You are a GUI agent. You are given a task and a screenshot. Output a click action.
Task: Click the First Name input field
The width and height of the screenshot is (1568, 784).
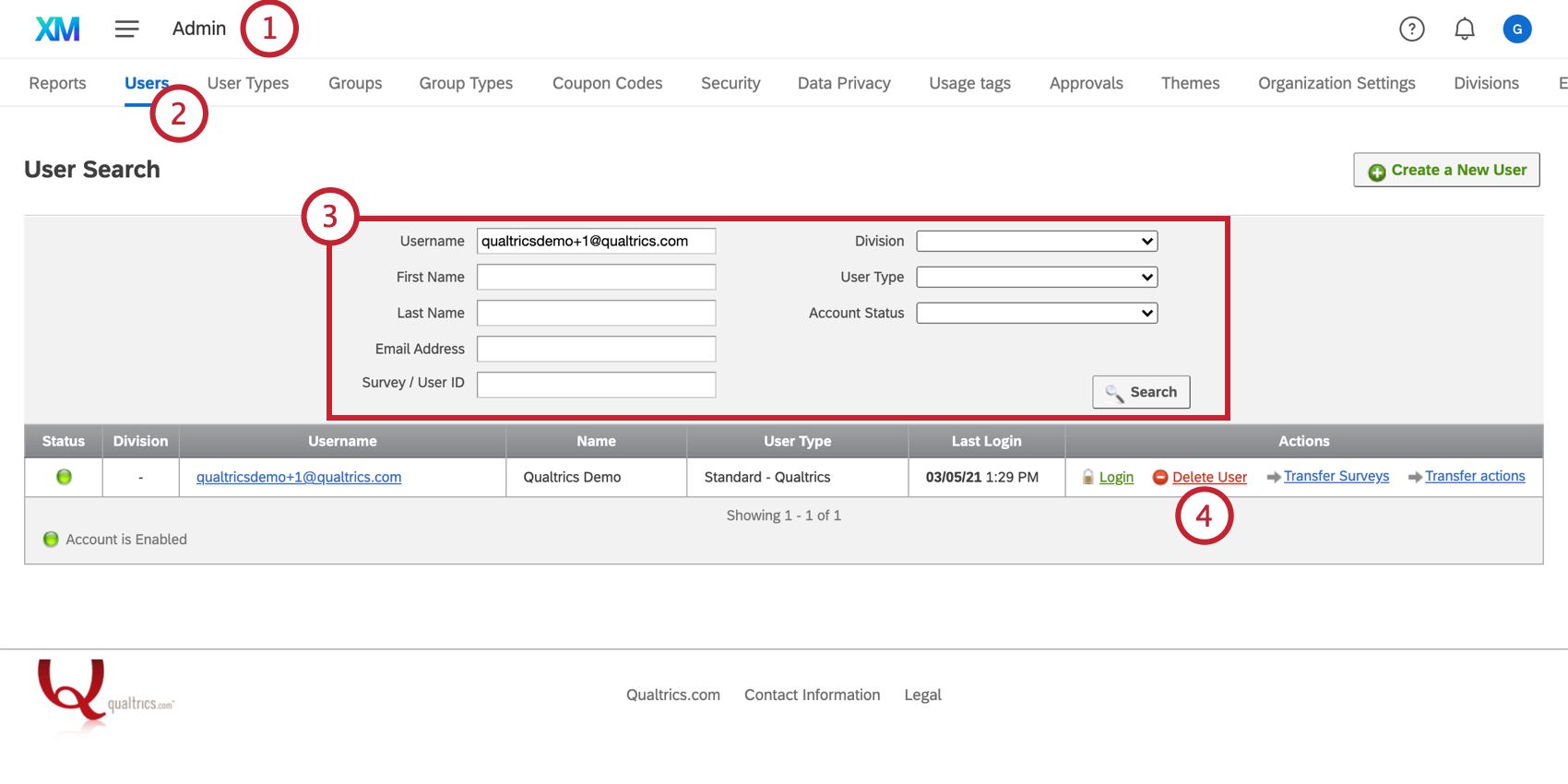click(596, 278)
